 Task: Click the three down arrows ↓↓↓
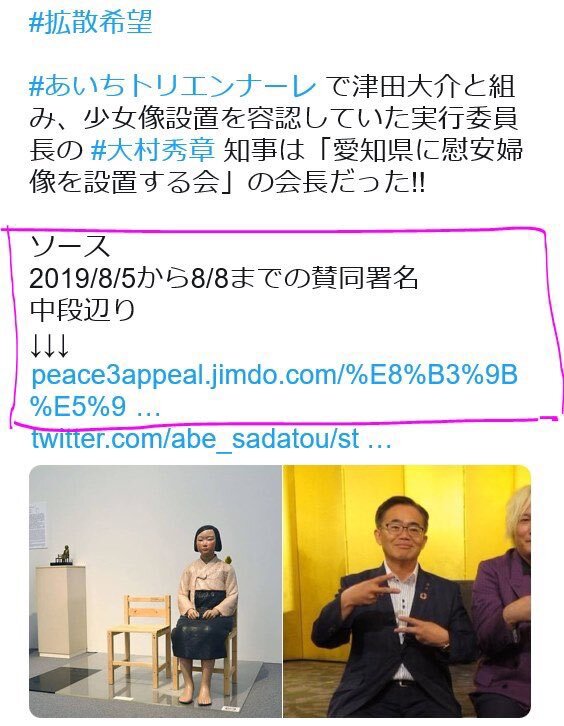click(x=50, y=346)
